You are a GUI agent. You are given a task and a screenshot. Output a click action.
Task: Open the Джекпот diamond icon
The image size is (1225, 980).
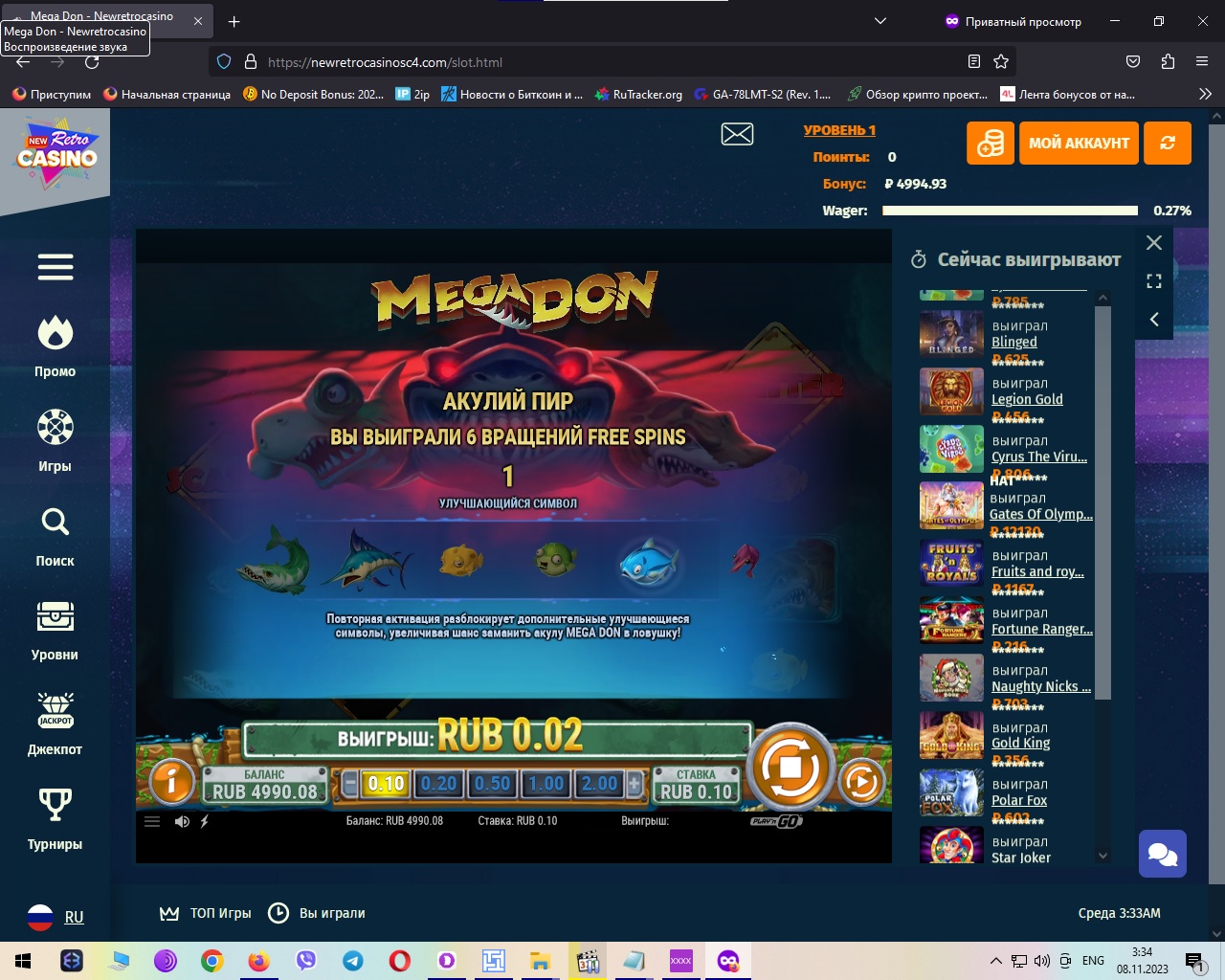click(56, 710)
